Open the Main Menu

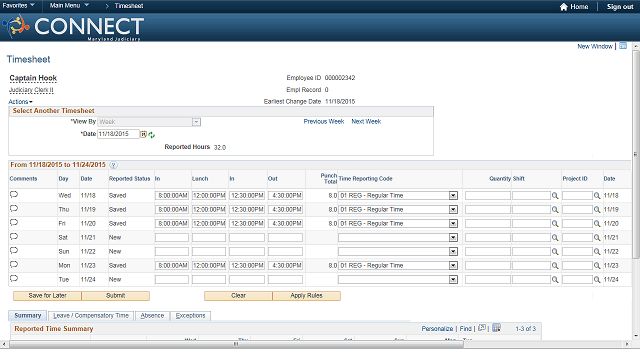(x=69, y=5)
